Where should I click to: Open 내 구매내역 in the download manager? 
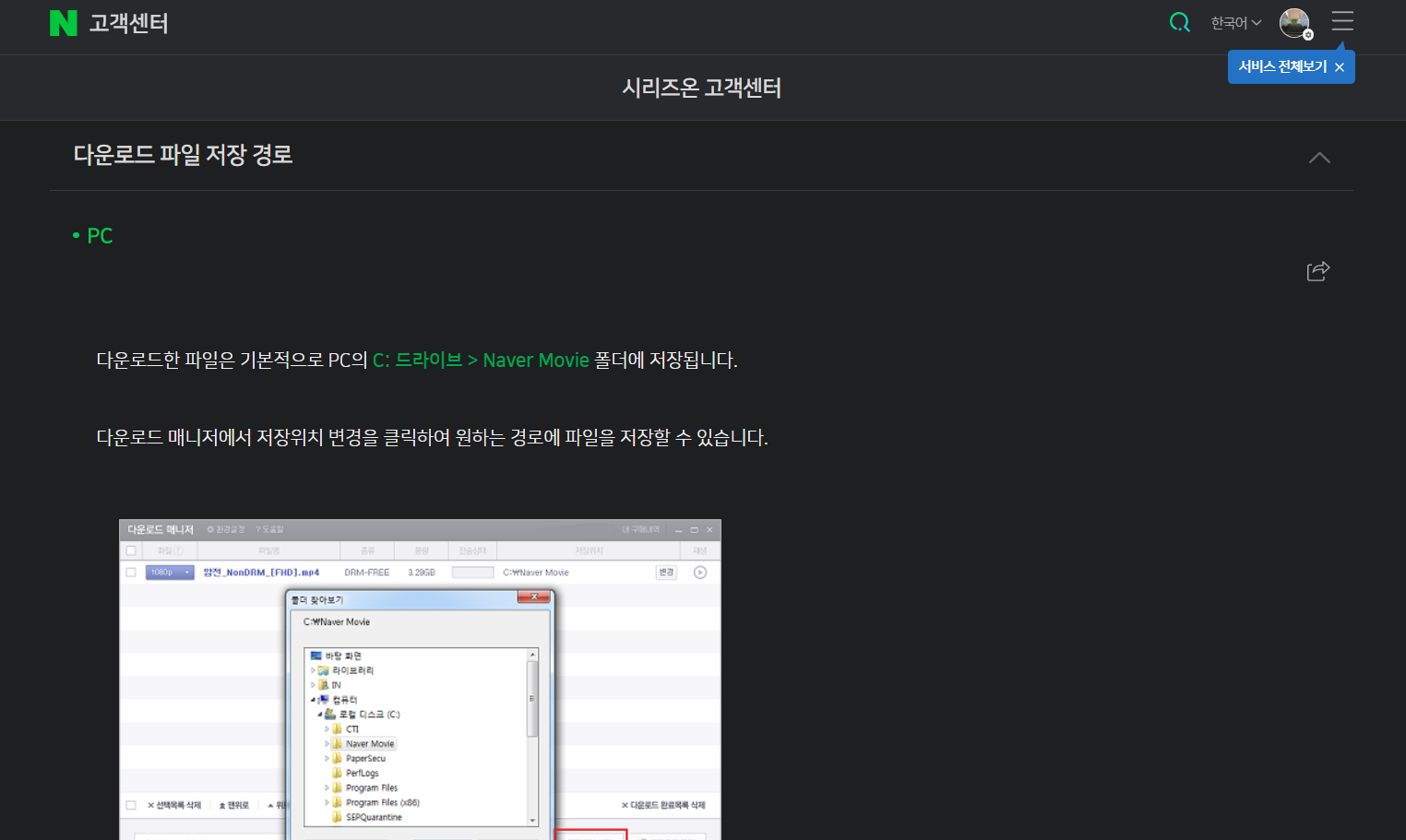(639, 528)
